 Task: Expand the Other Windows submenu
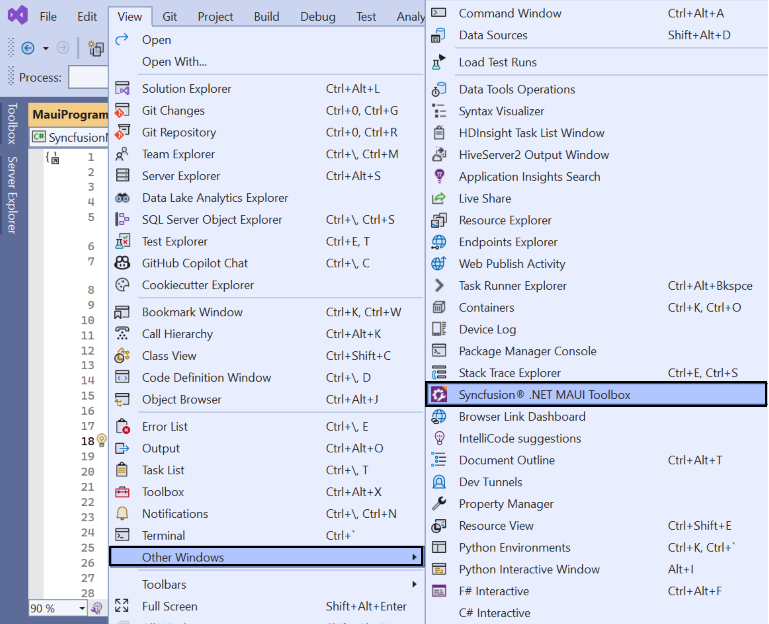[x=266, y=557]
